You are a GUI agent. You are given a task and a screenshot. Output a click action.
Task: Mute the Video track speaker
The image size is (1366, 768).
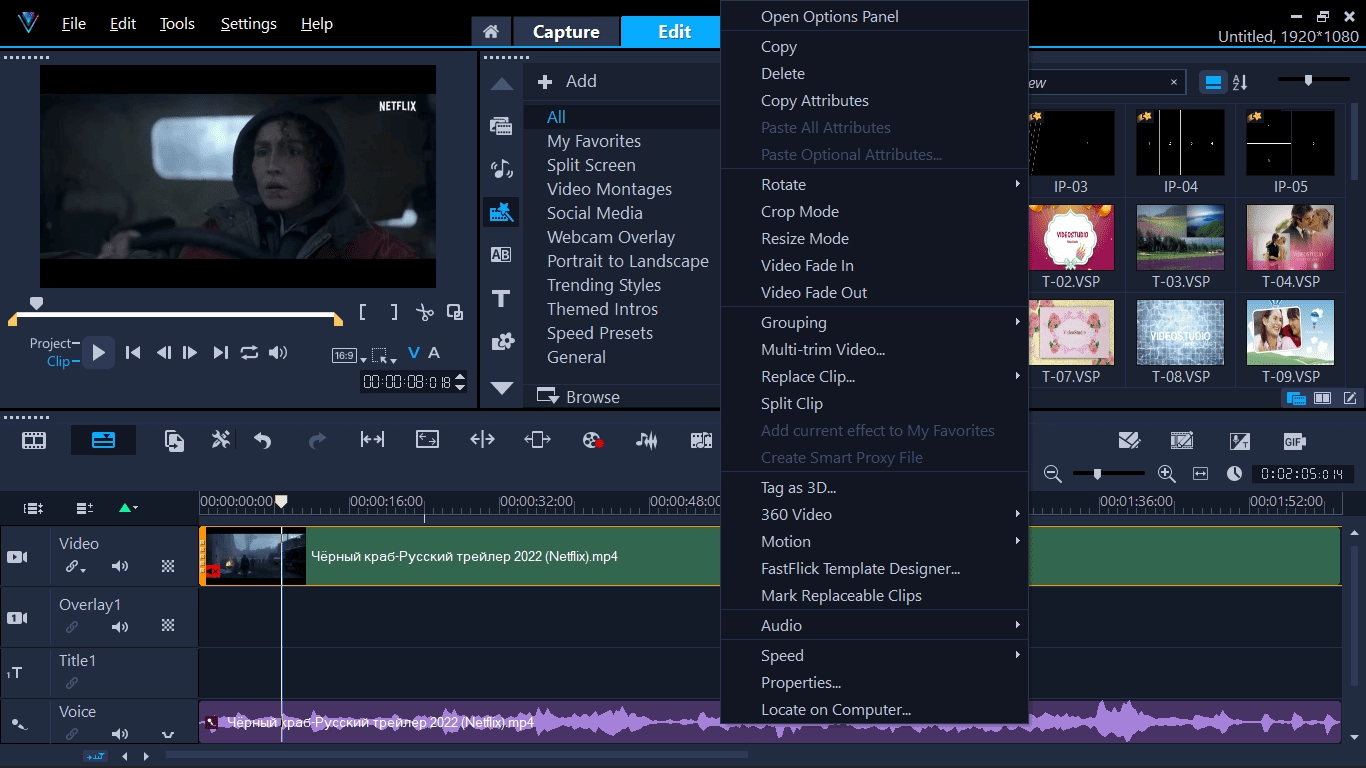pyautogui.click(x=120, y=567)
